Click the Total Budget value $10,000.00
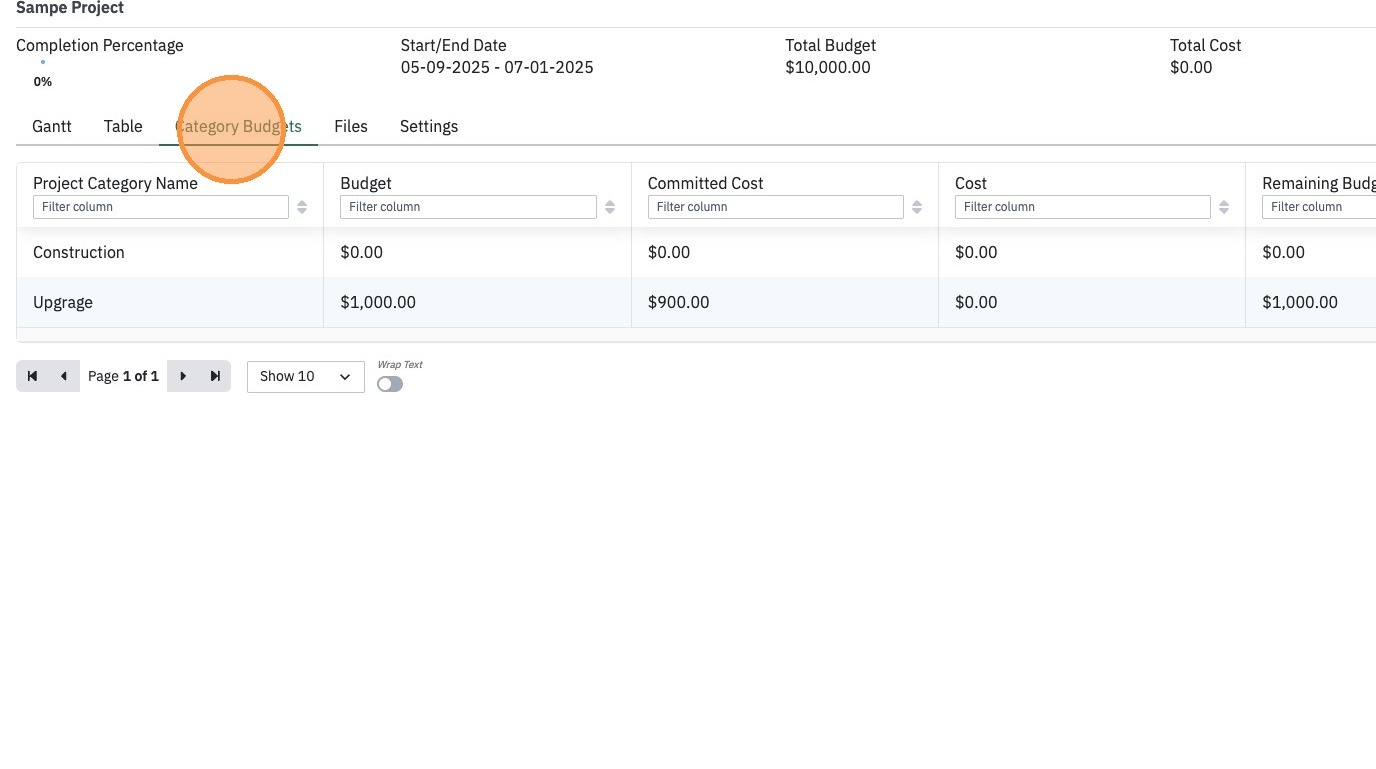Image resolution: width=1376 pixels, height=769 pixels. pos(828,67)
